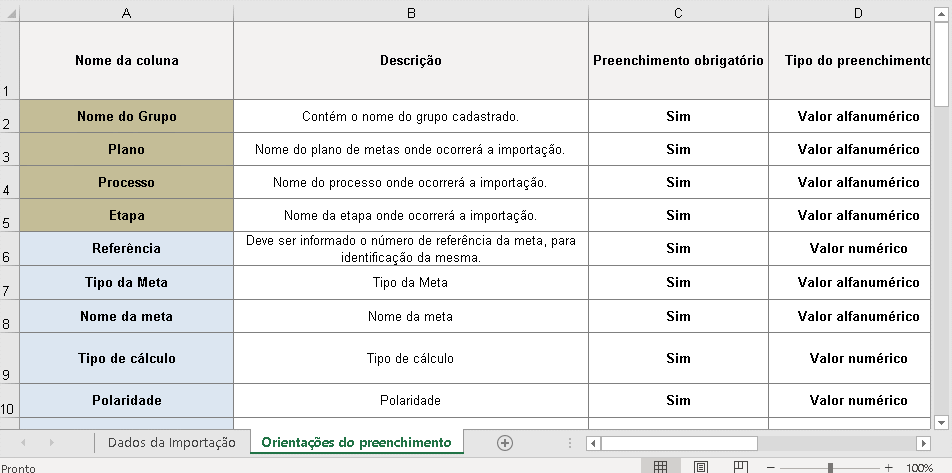Image resolution: width=952 pixels, height=473 pixels.
Task: Click the tab bar resize dots handle
Action: [570, 443]
